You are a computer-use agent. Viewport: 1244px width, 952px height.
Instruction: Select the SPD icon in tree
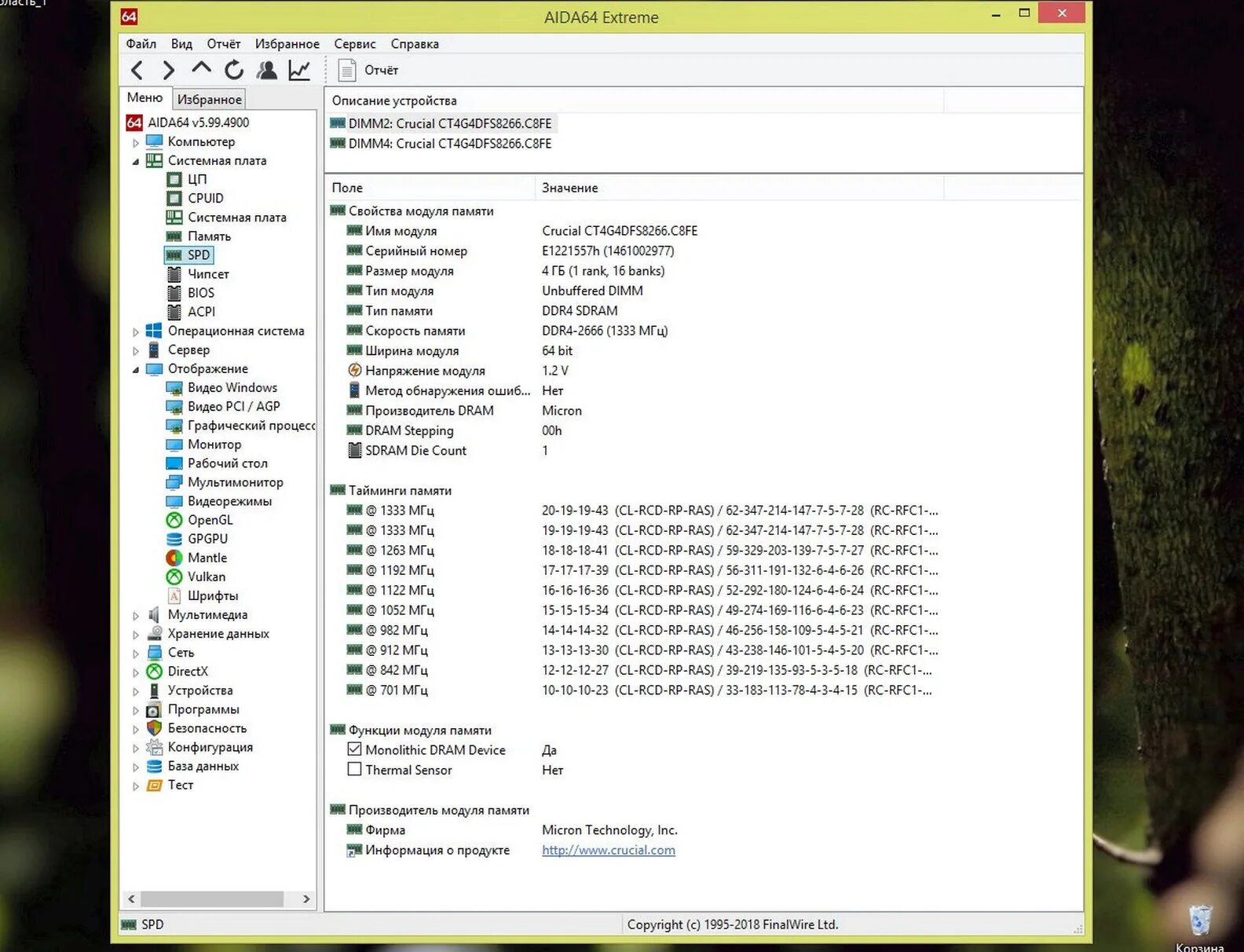click(174, 255)
